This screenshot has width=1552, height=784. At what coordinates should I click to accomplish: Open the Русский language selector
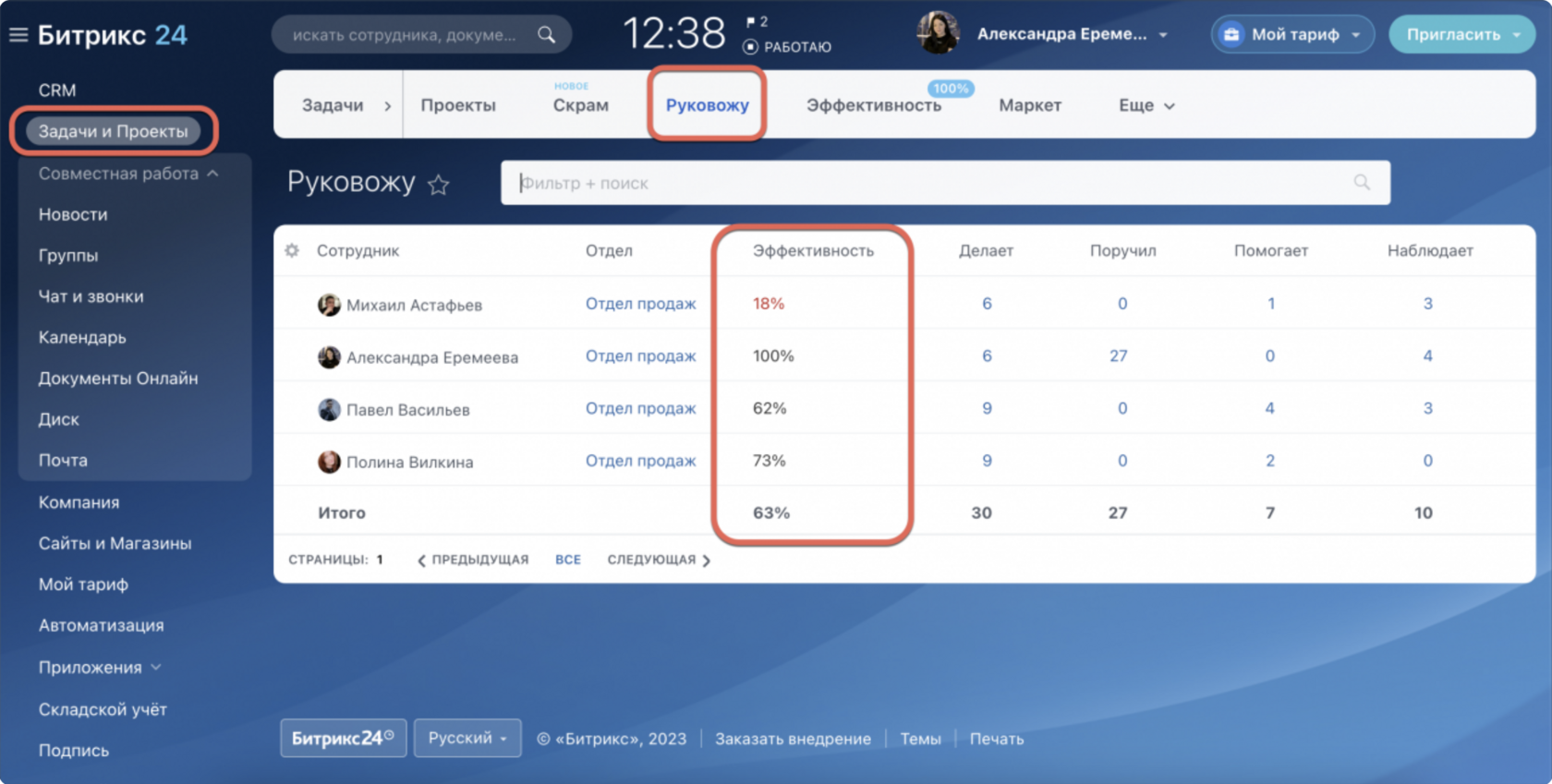pyautogui.click(x=467, y=738)
